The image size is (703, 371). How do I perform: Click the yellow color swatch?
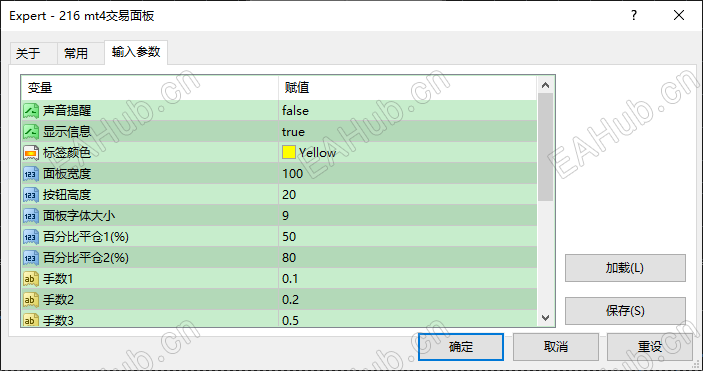coord(289,152)
